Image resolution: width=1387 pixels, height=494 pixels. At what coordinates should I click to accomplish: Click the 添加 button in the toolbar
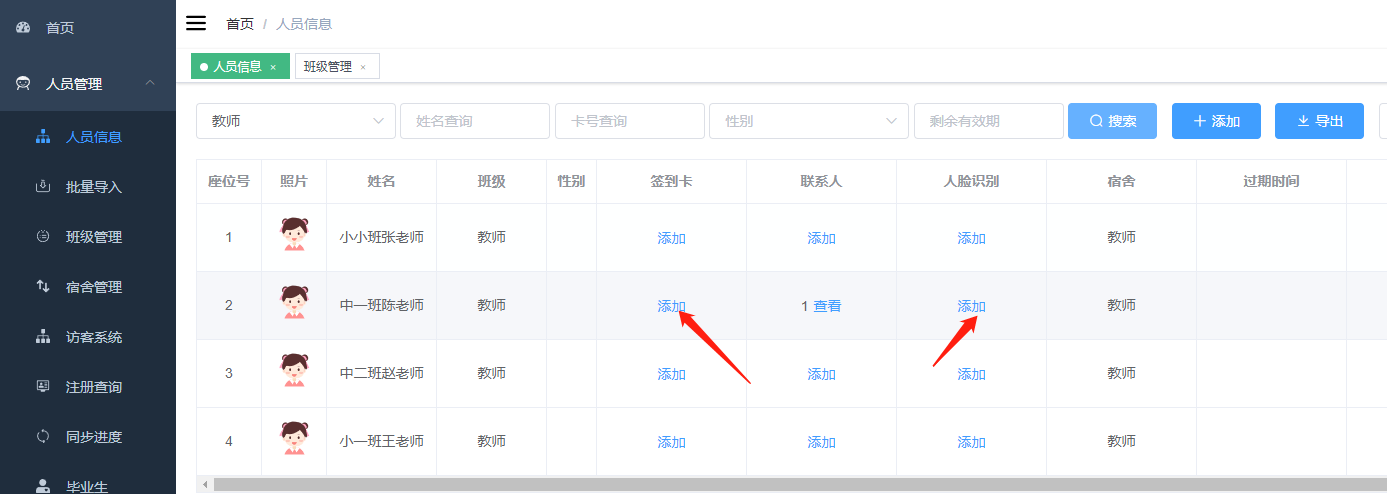pos(1216,121)
